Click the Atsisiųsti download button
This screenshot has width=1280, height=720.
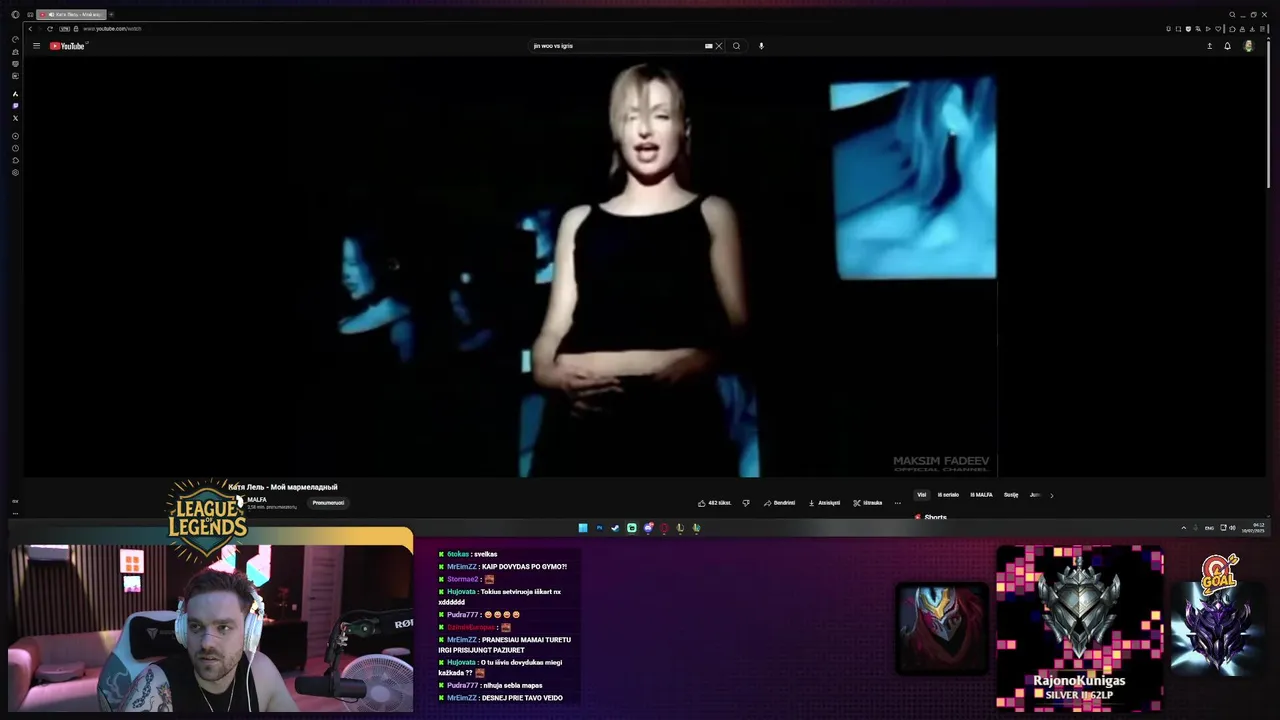[824, 503]
